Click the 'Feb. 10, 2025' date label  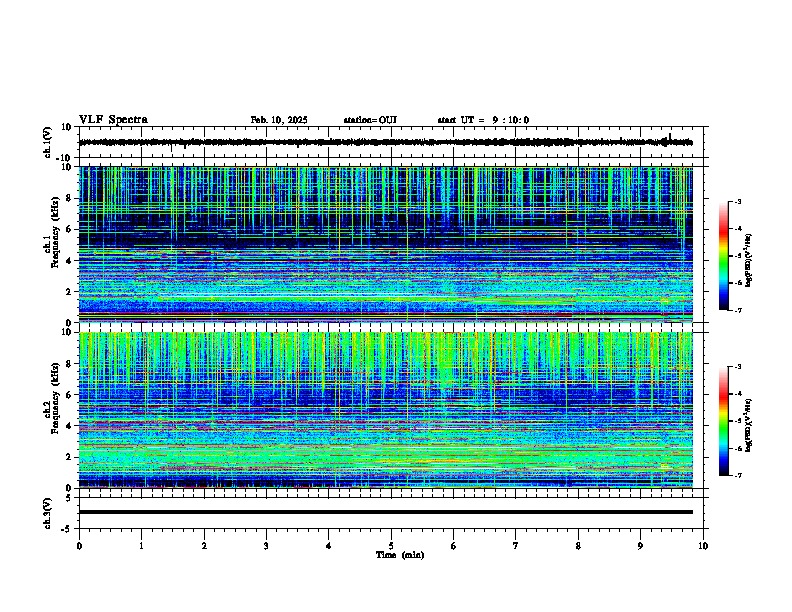(x=279, y=120)
